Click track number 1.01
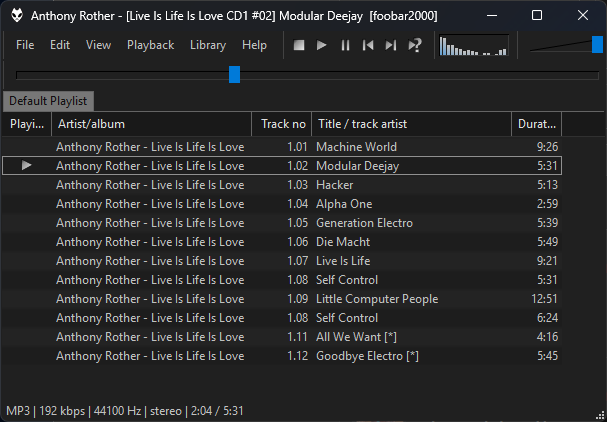607x422 pixels. tap(297, 147)
